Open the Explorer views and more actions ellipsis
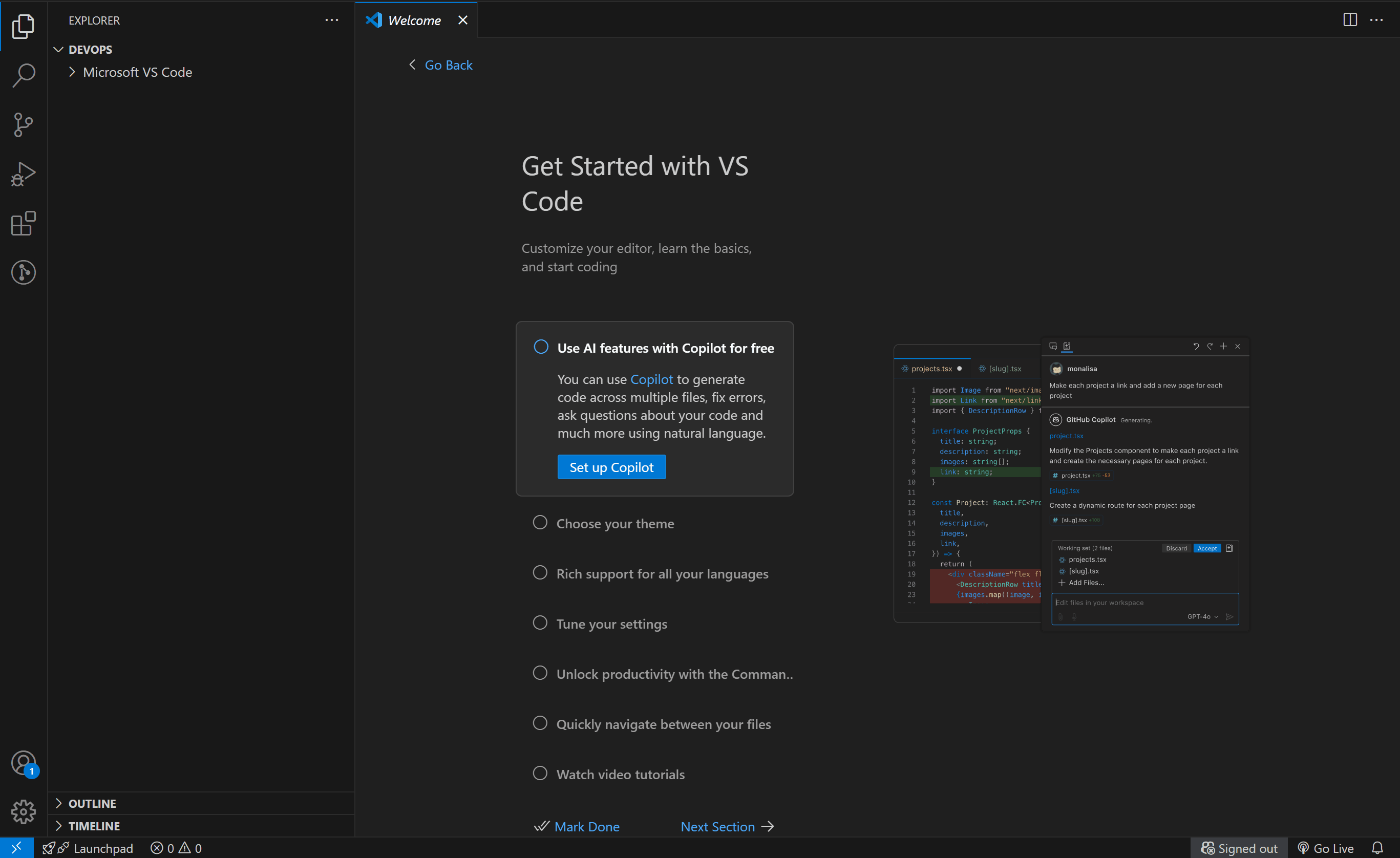Screen dimensions: 1400x858 coord(332,20)
